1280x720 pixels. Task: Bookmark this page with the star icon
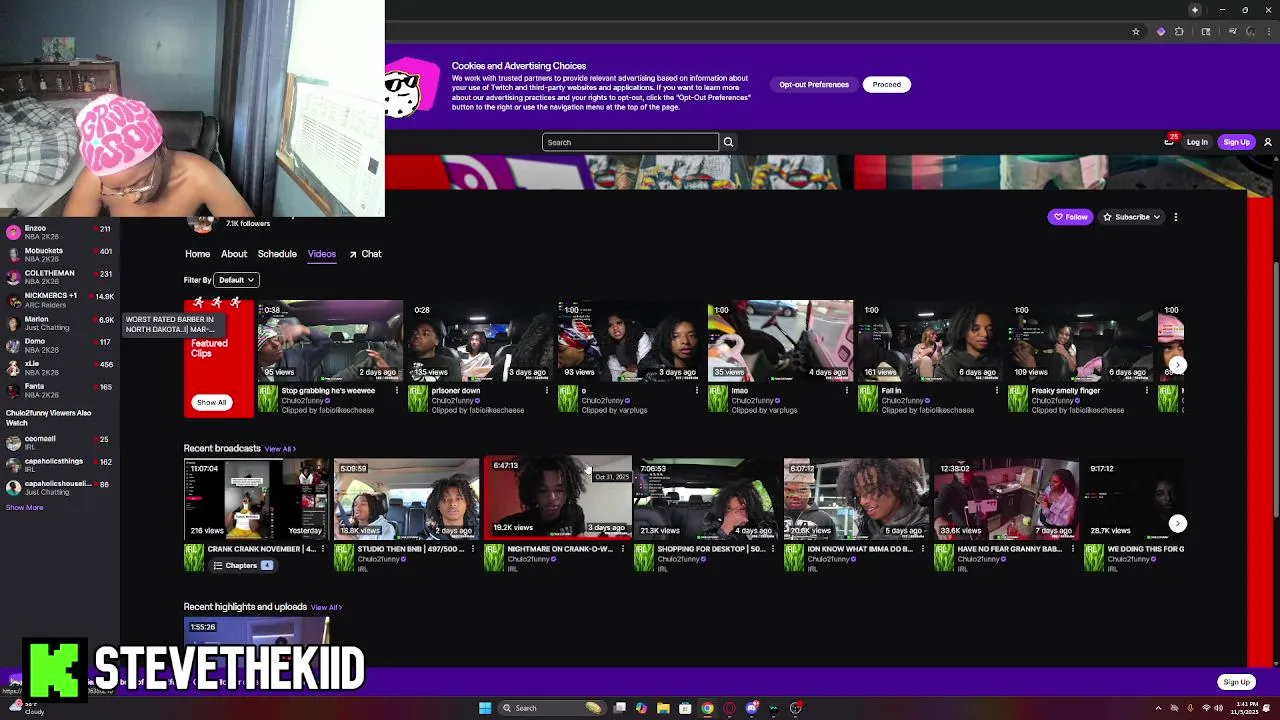[x=1135, y=32]
